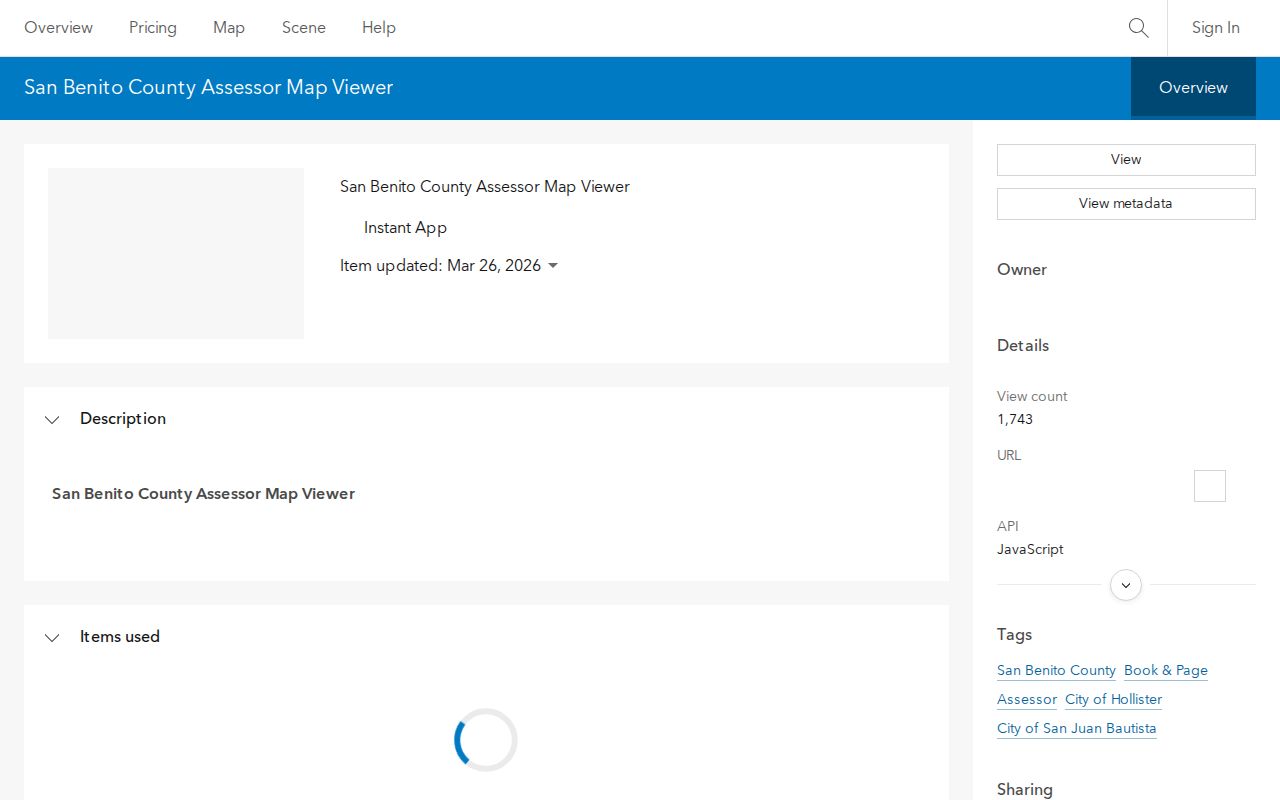1280x800 pixels.
Task: Click the bold description text San Benito County Assessor Map Viewer
Action: pyautogui.click(x=204, y=494)
